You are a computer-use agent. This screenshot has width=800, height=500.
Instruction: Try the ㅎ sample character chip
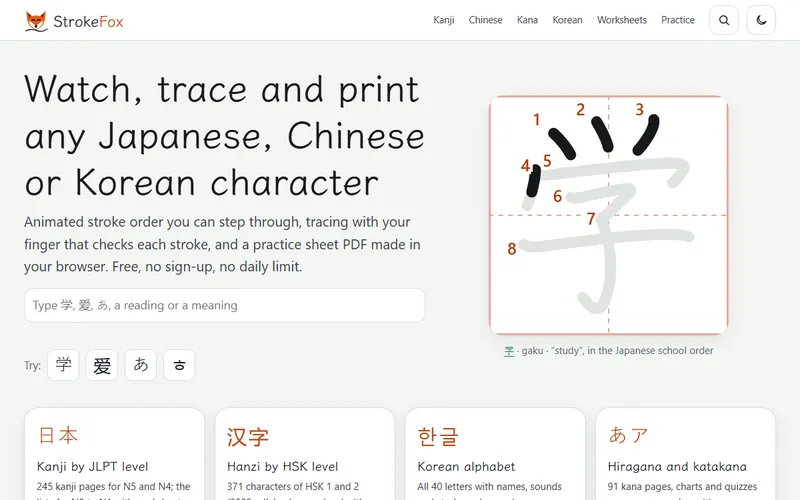coord(179,365)
